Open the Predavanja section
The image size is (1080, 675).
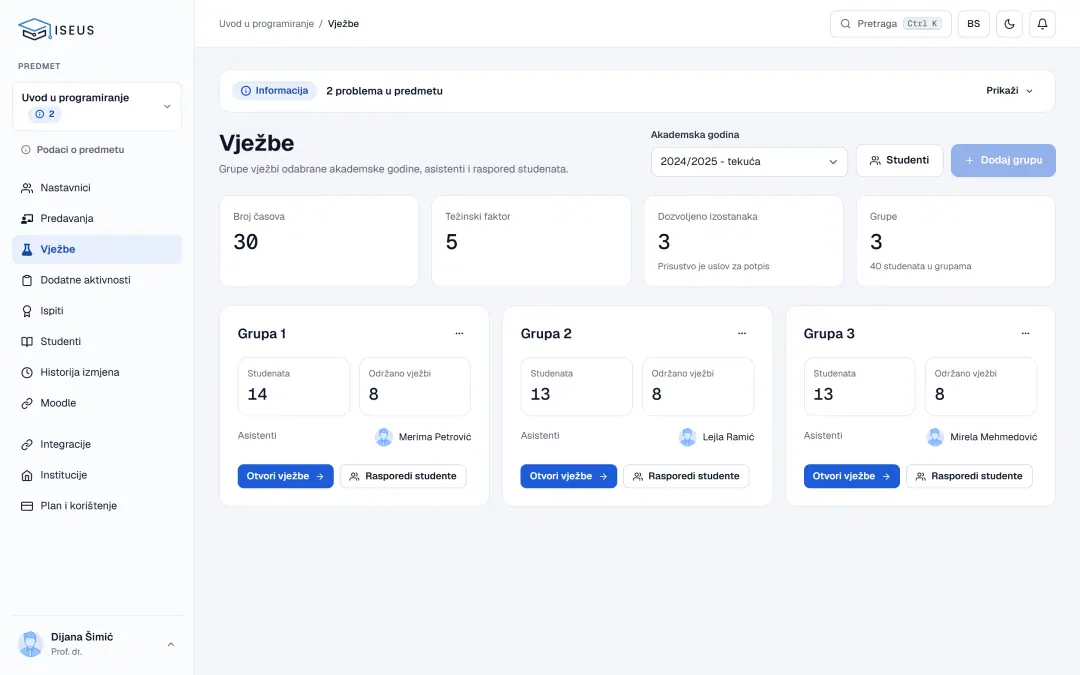[x=97, y=218]
